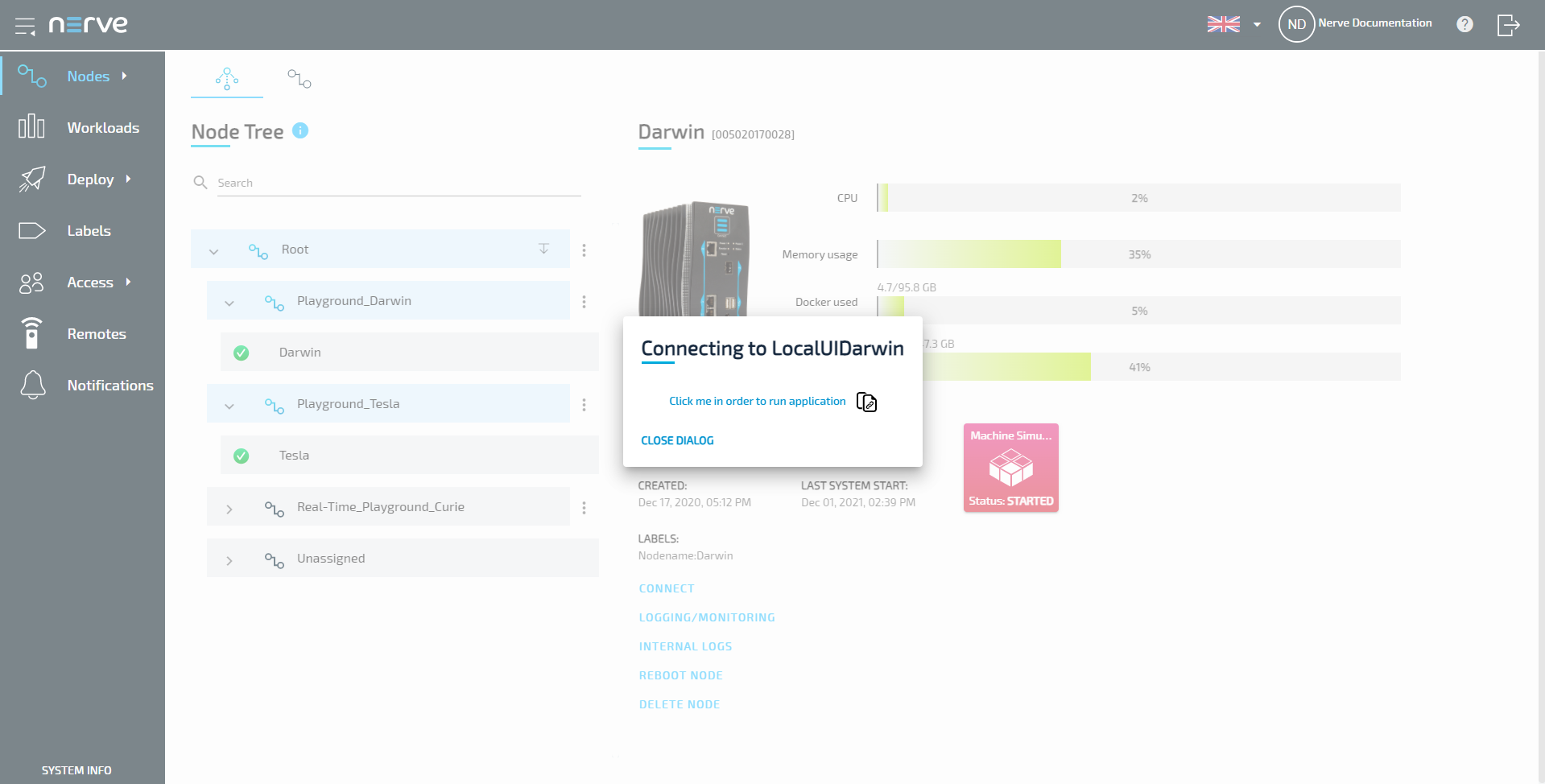This screenshot has width=1545, height=784.
Task: Toggle the hamburger menu icon
Action: 25,26
